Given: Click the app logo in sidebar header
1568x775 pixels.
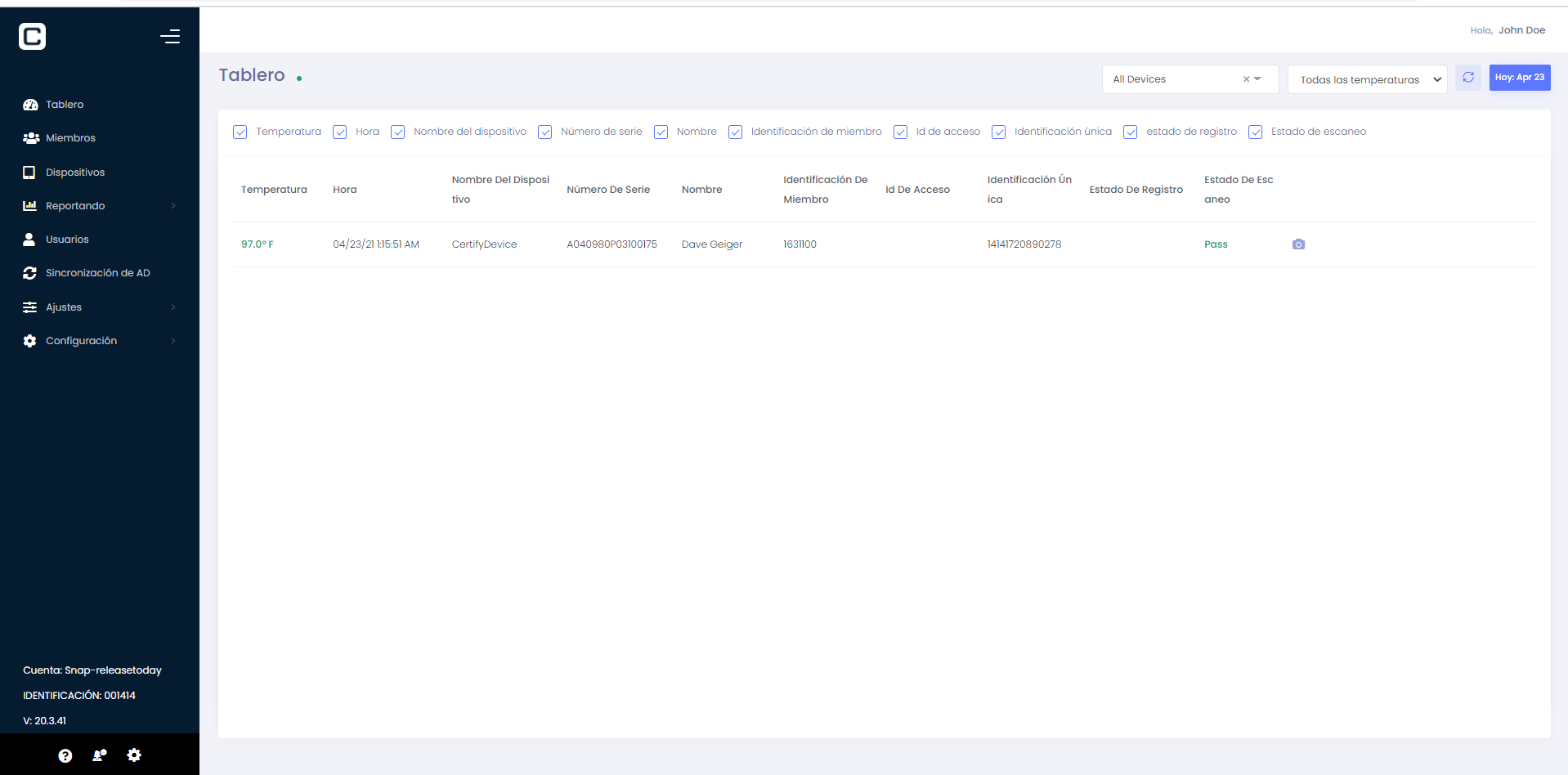Looking at the screenshot, I should point(32,36).
